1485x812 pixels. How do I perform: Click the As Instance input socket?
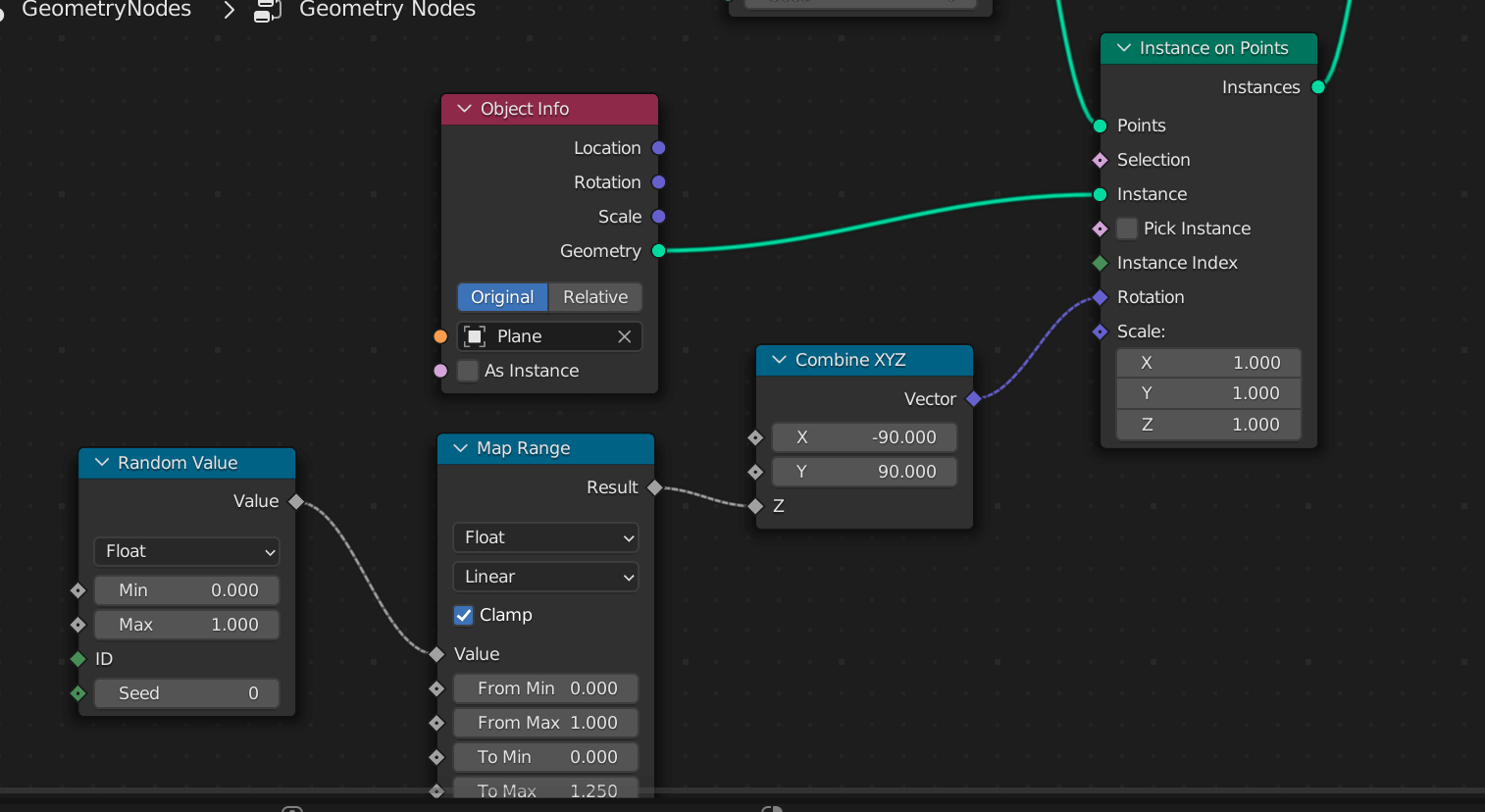point(440,371)
